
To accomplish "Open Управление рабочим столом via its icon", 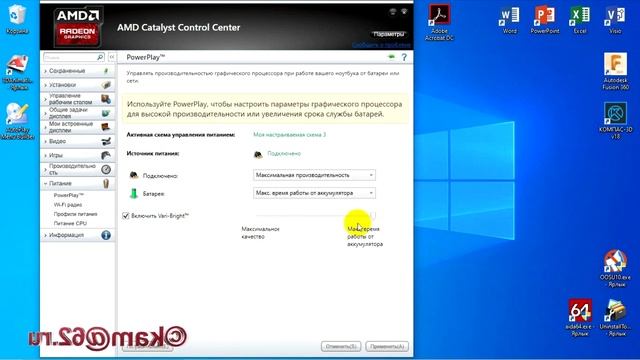I will coord(106,99).
